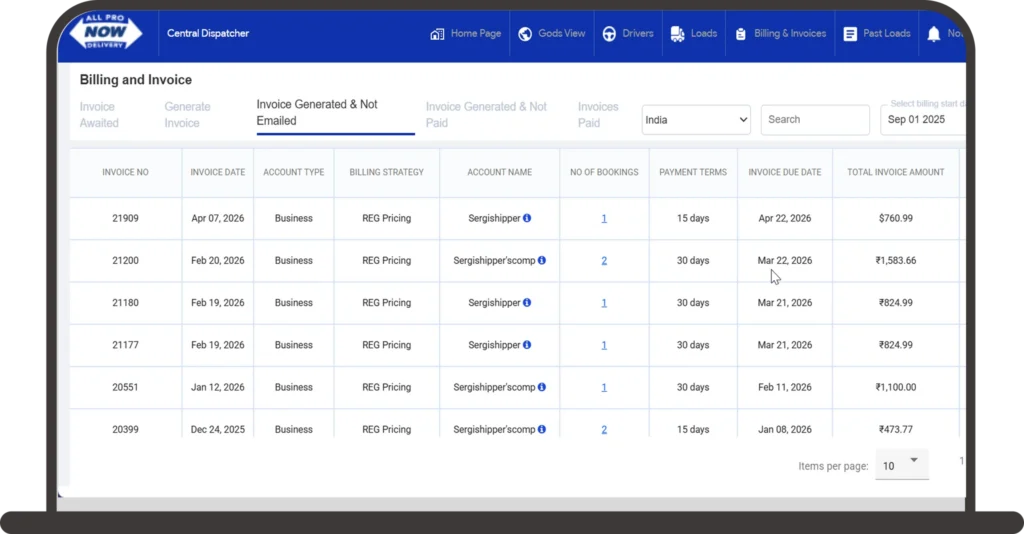The width and height of the screenshot is (1024, 534).
Task: Click bookings count link for invoice 20399
Action: [x=604, y=430]
